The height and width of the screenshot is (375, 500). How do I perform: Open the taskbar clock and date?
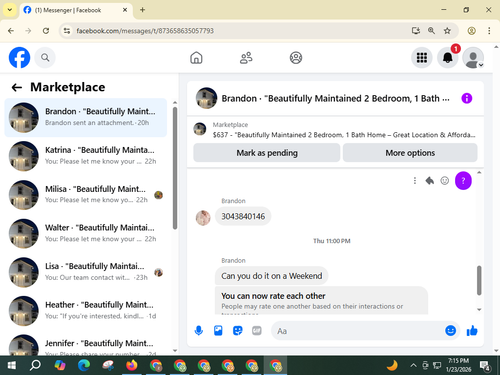[458, 365]
